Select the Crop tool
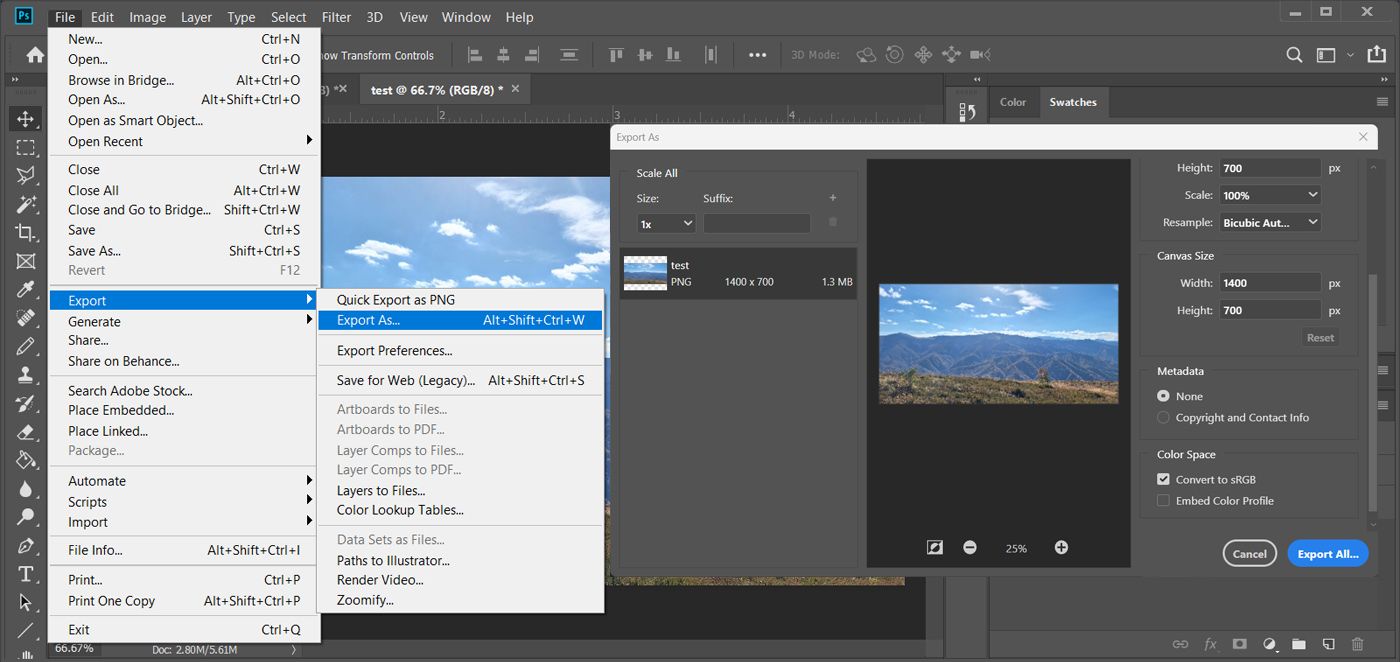Viewport: 1400px width, 662px height. [26, 232]
